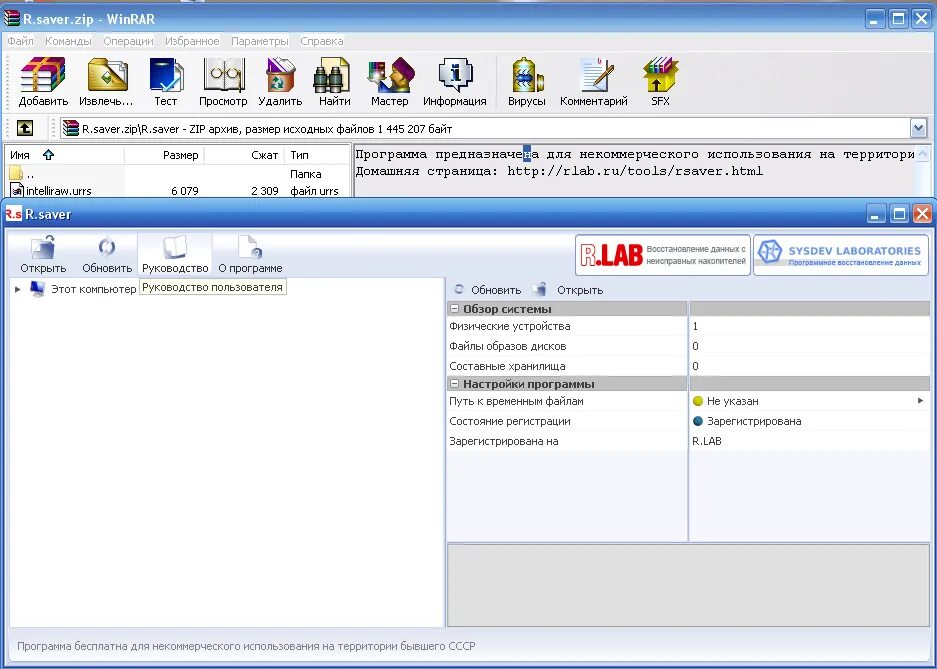Image resolution: width=937 pixels, height=669 pixels.
Task: Close the WinRAR window
Action: pos(921,19)
